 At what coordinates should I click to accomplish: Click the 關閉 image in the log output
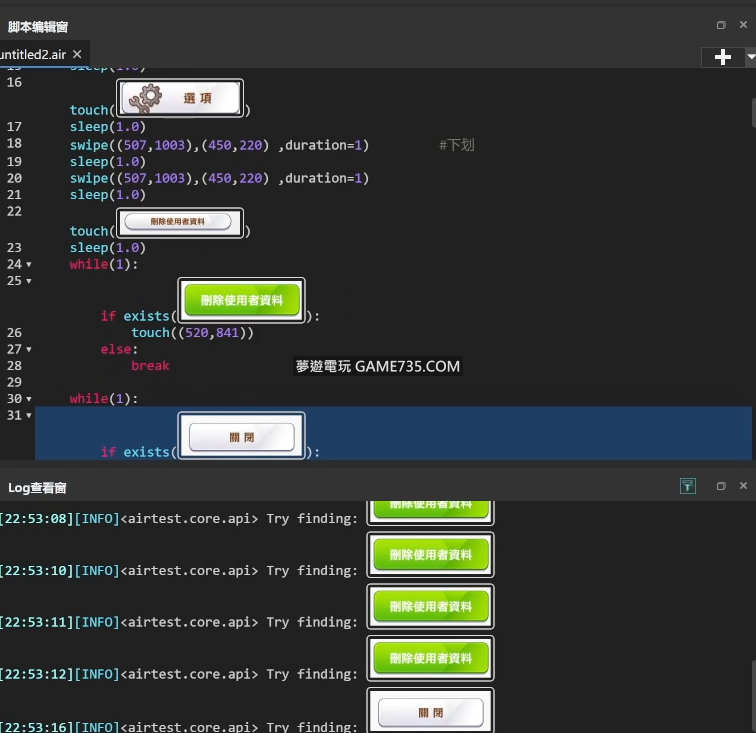[x=430, y=712]
